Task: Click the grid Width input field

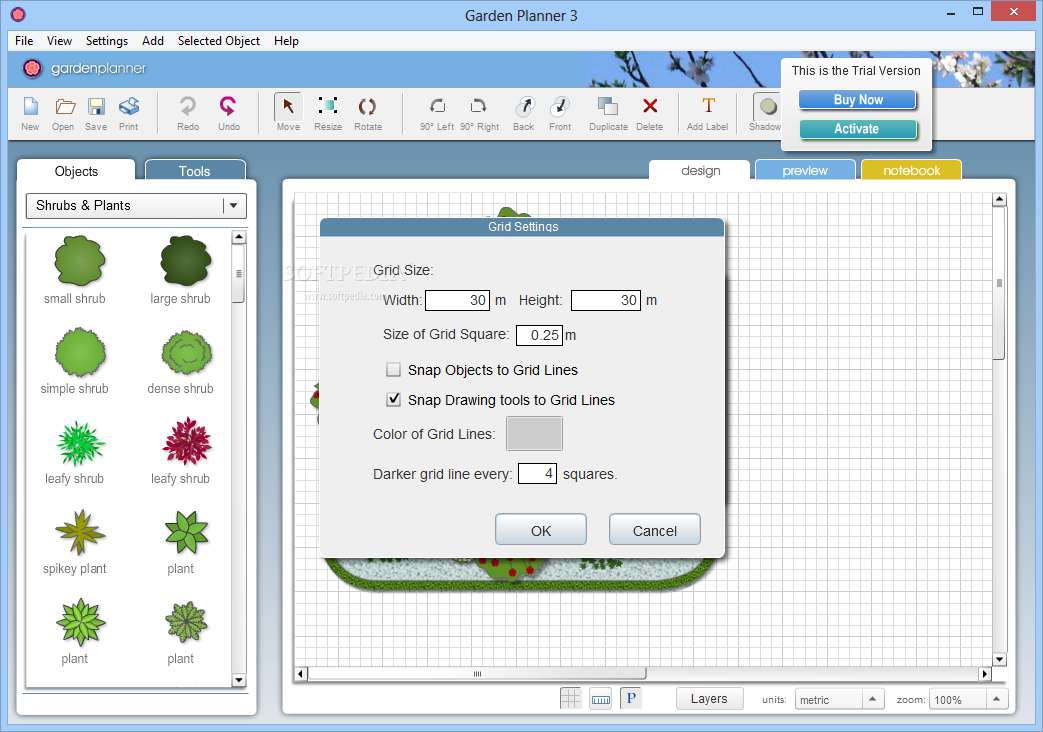Action: click(458, 300)
